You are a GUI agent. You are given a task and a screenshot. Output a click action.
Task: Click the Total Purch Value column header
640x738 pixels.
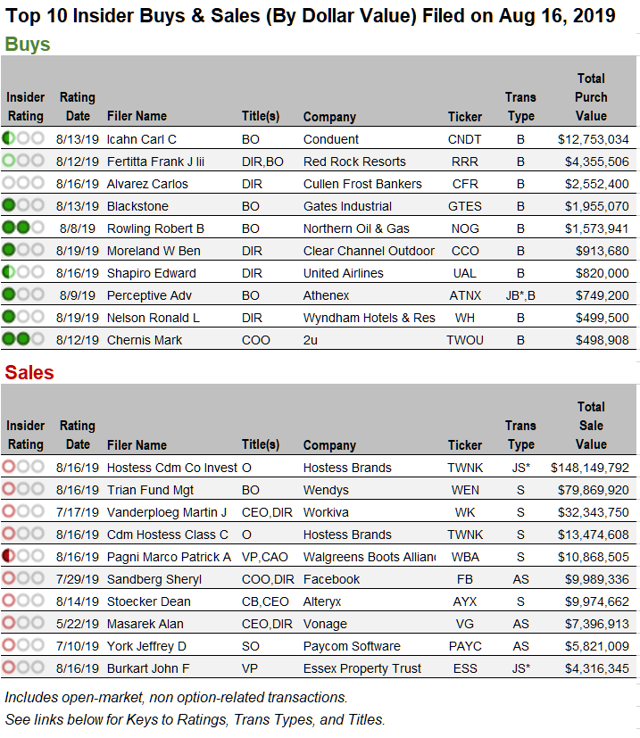[x=591, y=97]
